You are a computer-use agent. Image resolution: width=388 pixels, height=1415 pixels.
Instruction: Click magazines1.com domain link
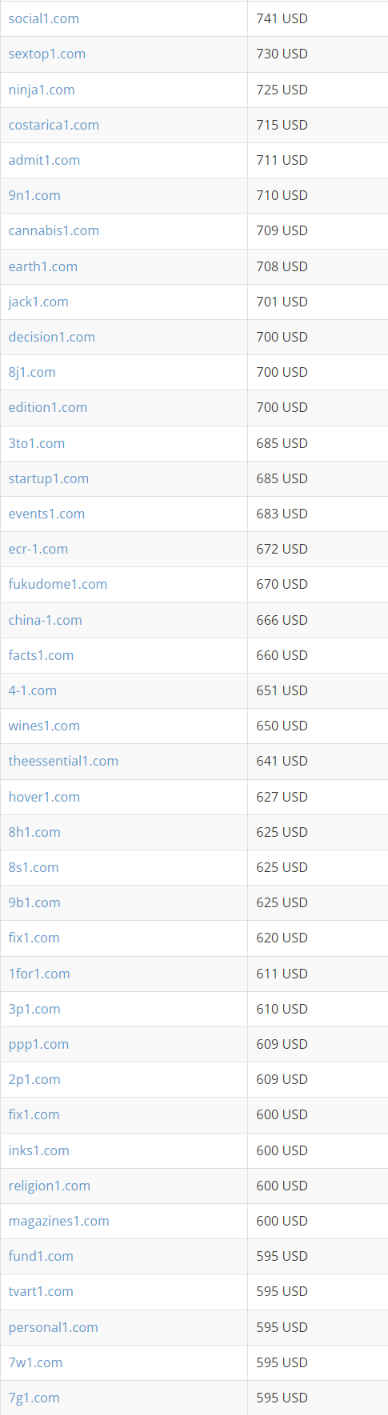pos(59,1221)
